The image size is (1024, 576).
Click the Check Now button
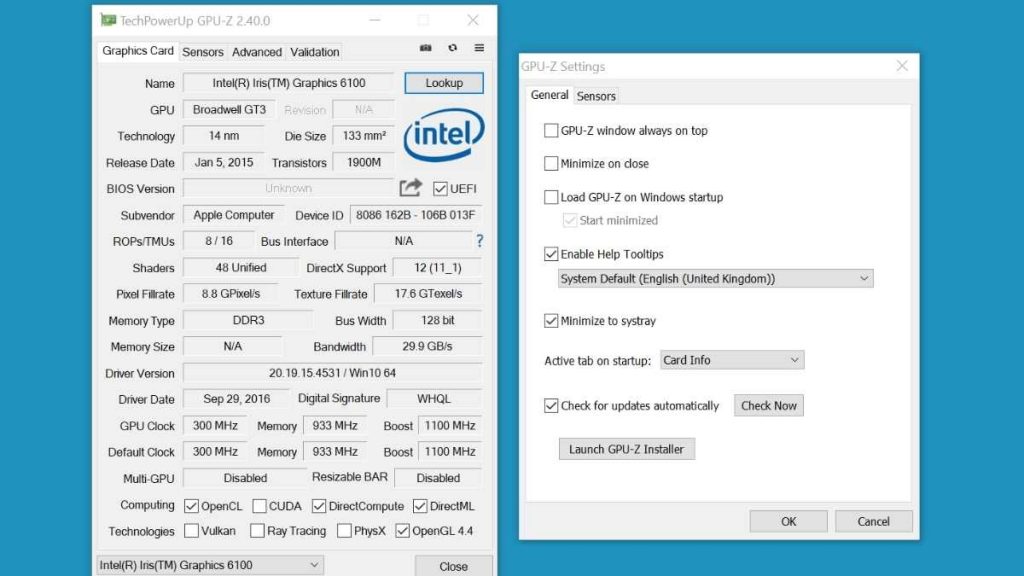click(x=769, y=406)
